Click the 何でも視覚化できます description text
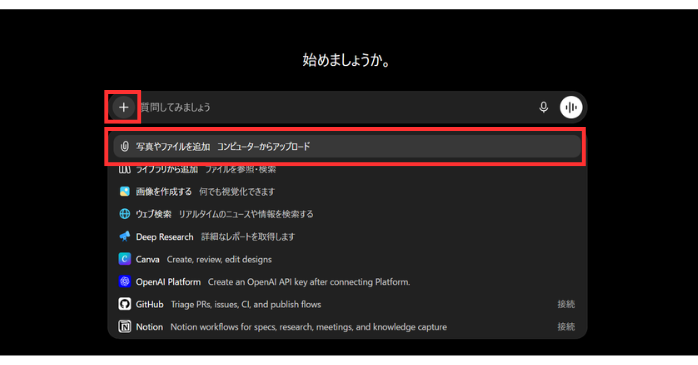Viewport: 698px width, 365px height. [237, 192]
